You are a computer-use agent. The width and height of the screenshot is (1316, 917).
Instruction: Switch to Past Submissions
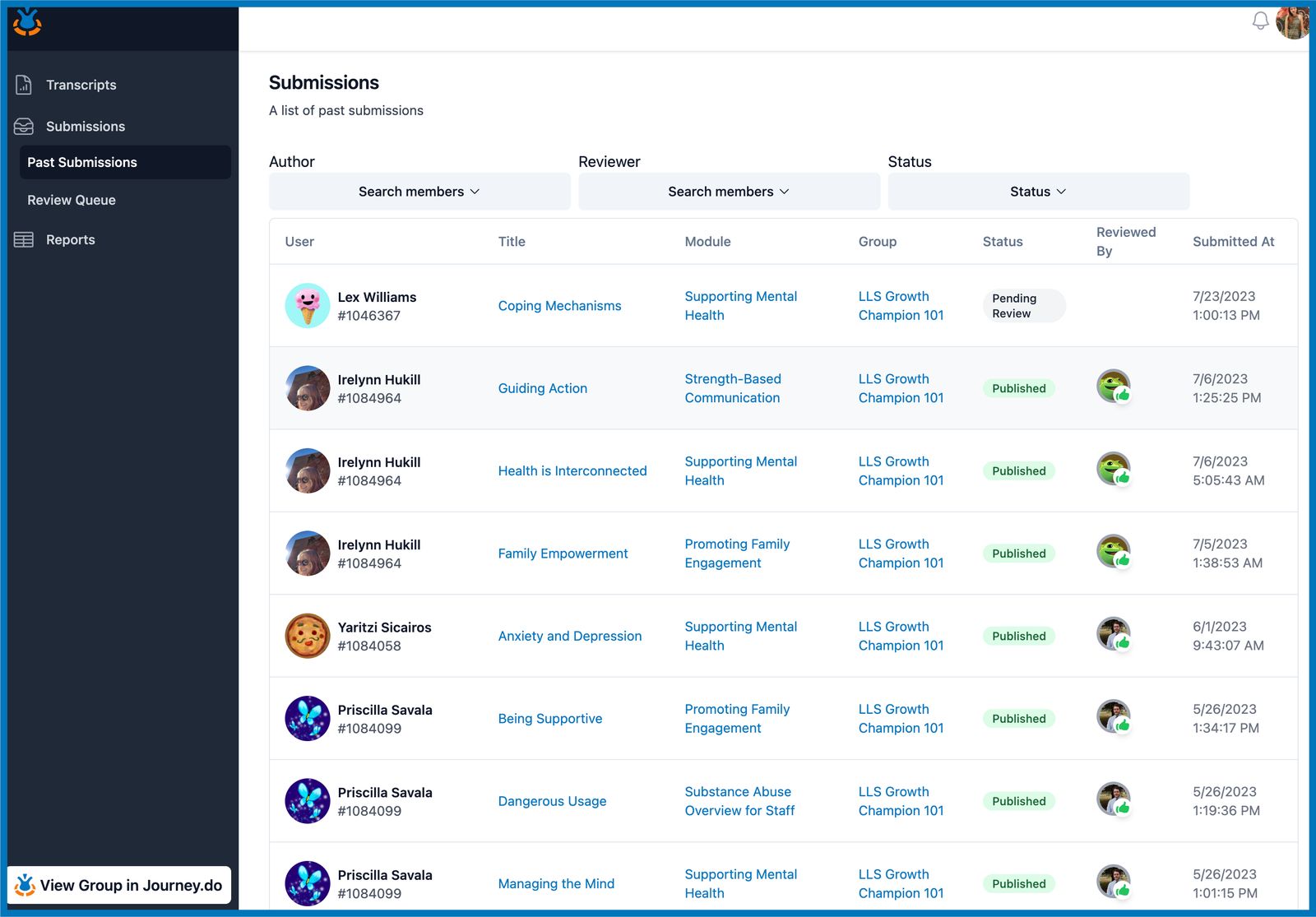pyautogui.click(x=83, y=162)
